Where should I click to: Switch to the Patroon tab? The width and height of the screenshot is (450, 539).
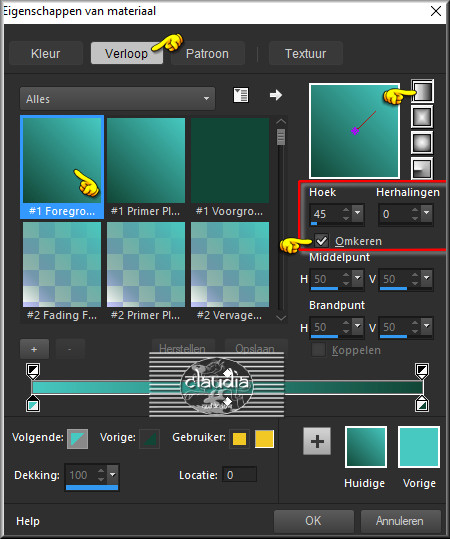click(207, 54)
